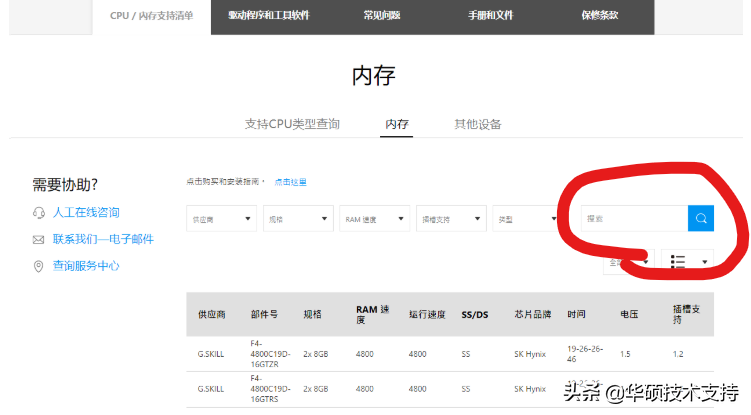
Task: Click the 规格 table column header
Action: (x=312, y=314)
